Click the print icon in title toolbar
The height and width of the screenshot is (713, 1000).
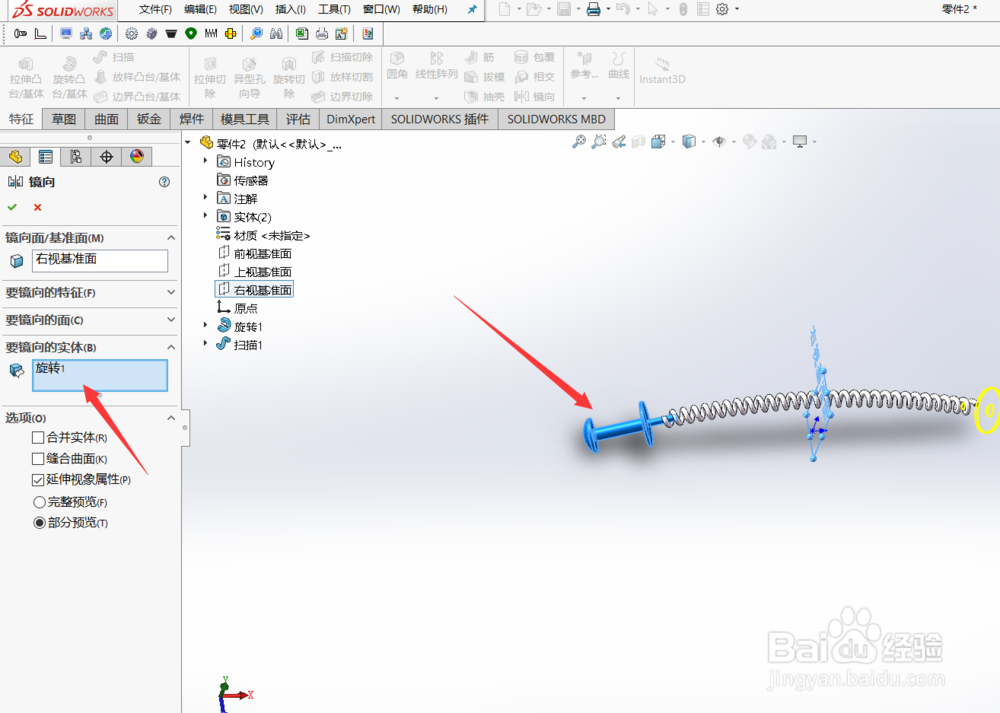(593, 9)
